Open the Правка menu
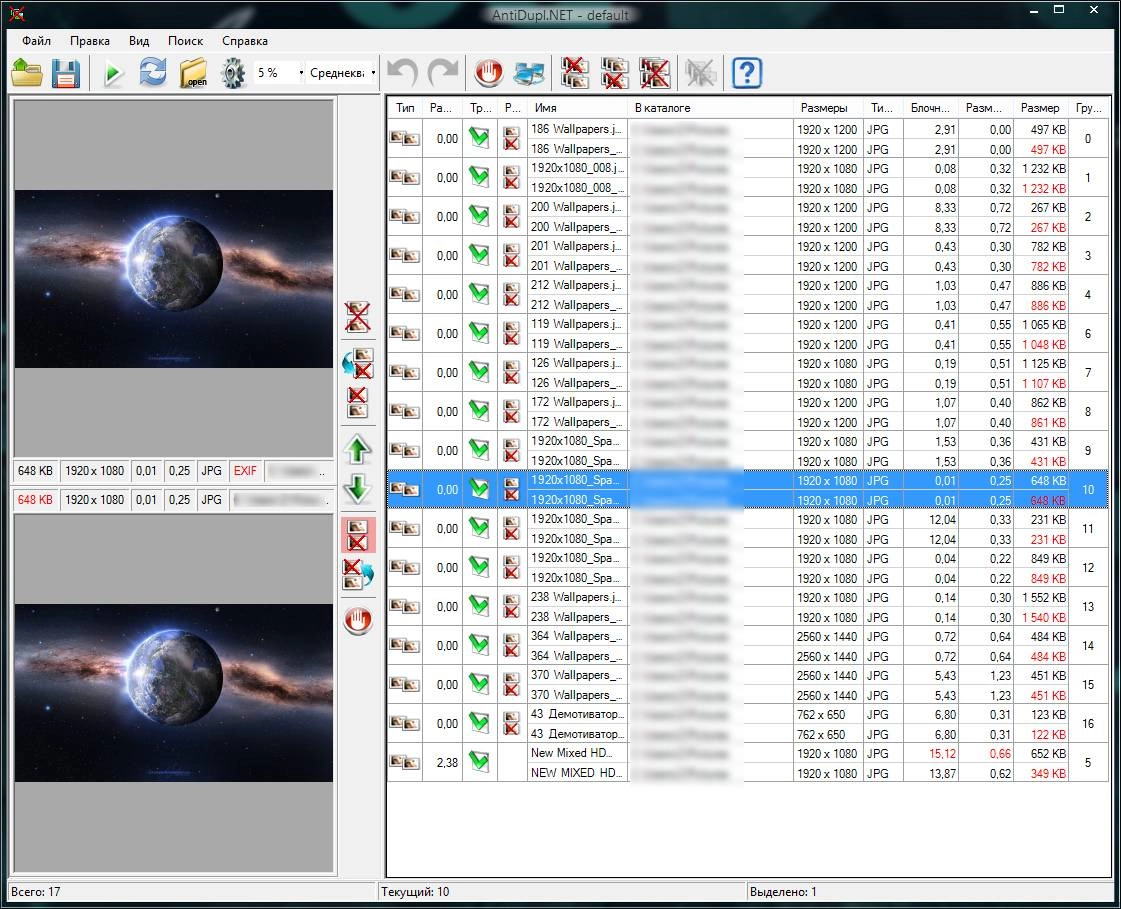The width and height of the screenshot is (1121, 909). click(x=90, y=41)
